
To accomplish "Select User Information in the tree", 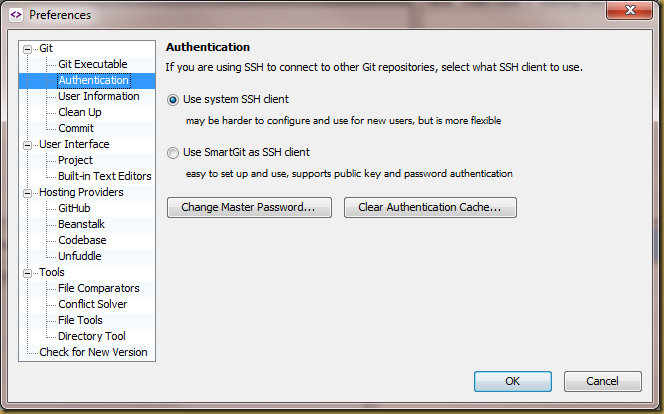I will point(98,96).
